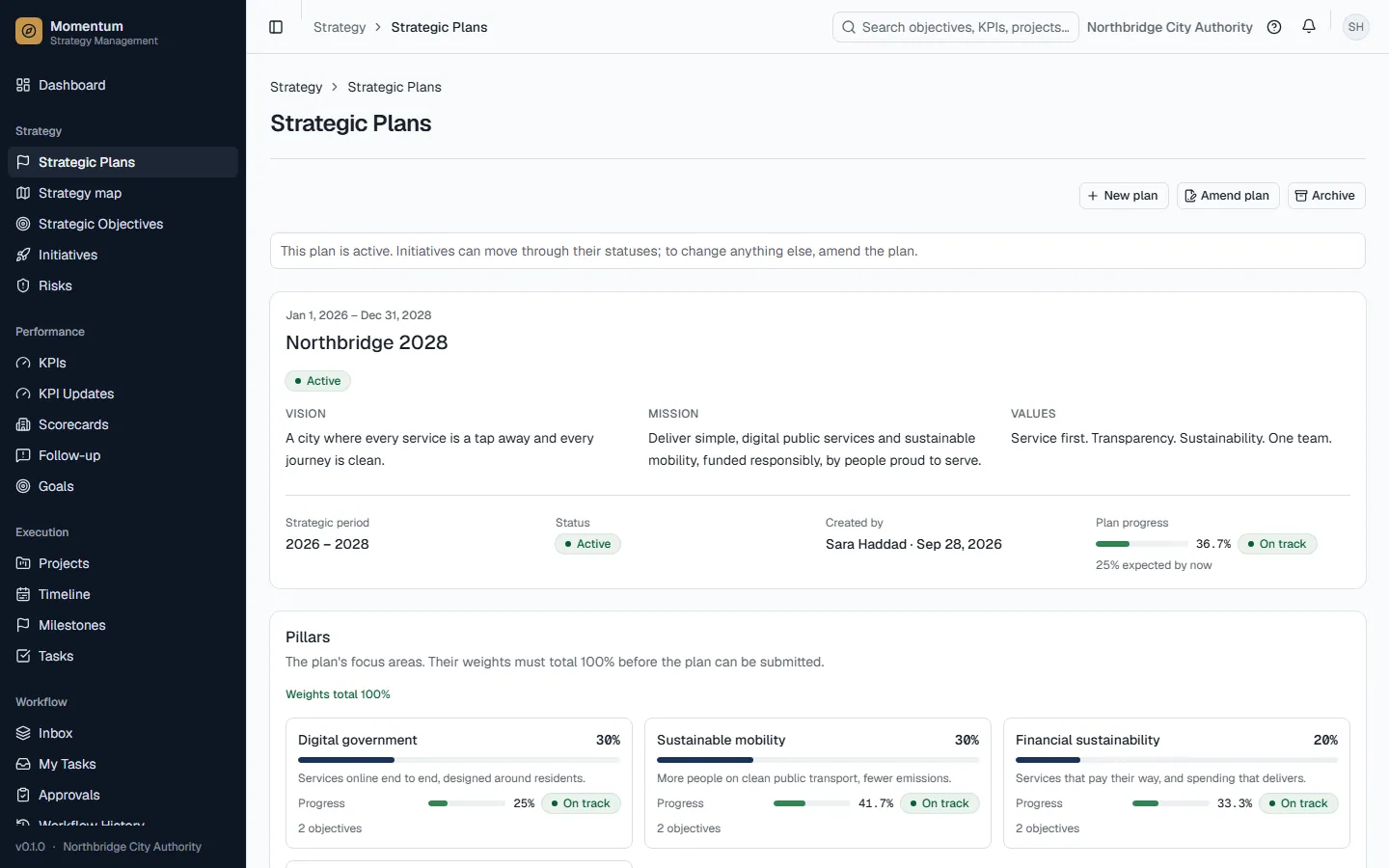Screen dimensions: 1389x868
Task: Open the notifications bell
Action: coord(1309,27)
